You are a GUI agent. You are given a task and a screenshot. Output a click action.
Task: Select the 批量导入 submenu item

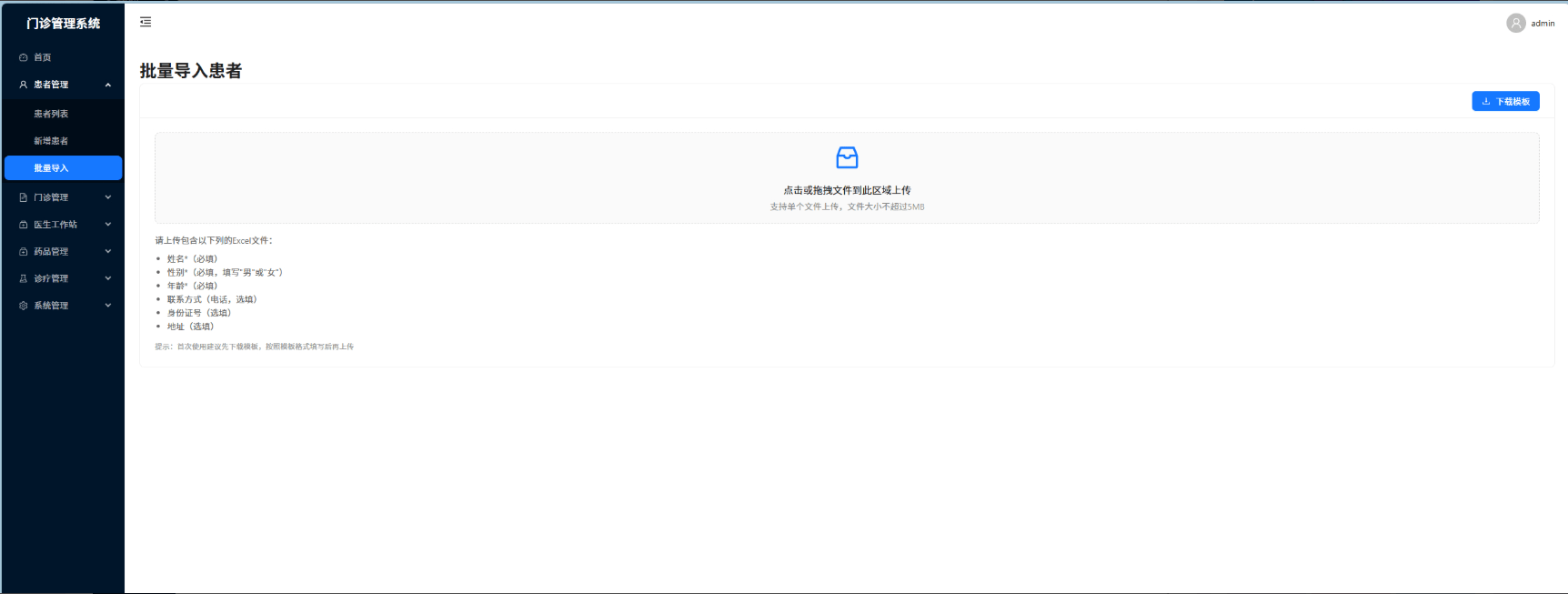coord(63,168)
